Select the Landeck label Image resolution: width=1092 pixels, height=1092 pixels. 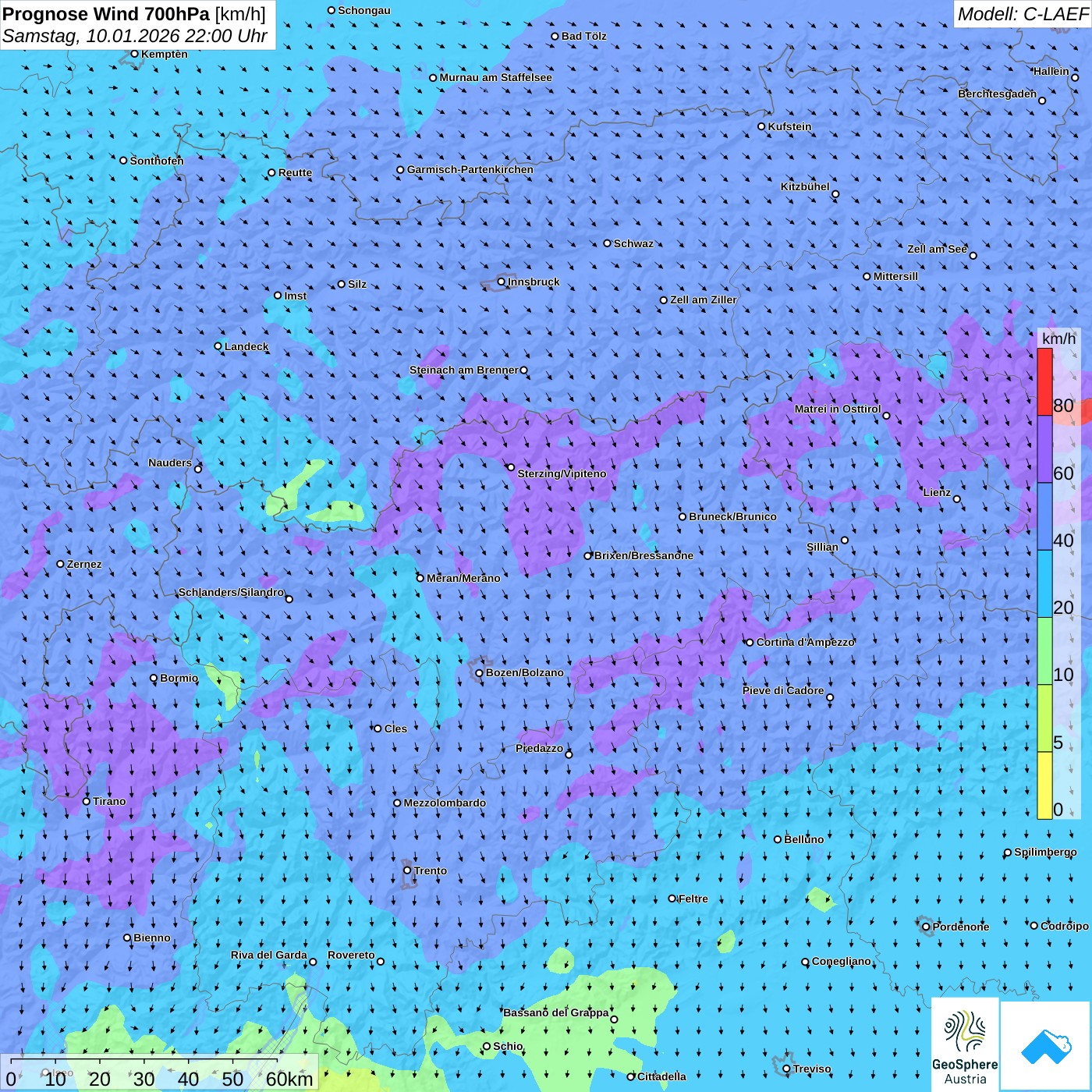(246, 346)
